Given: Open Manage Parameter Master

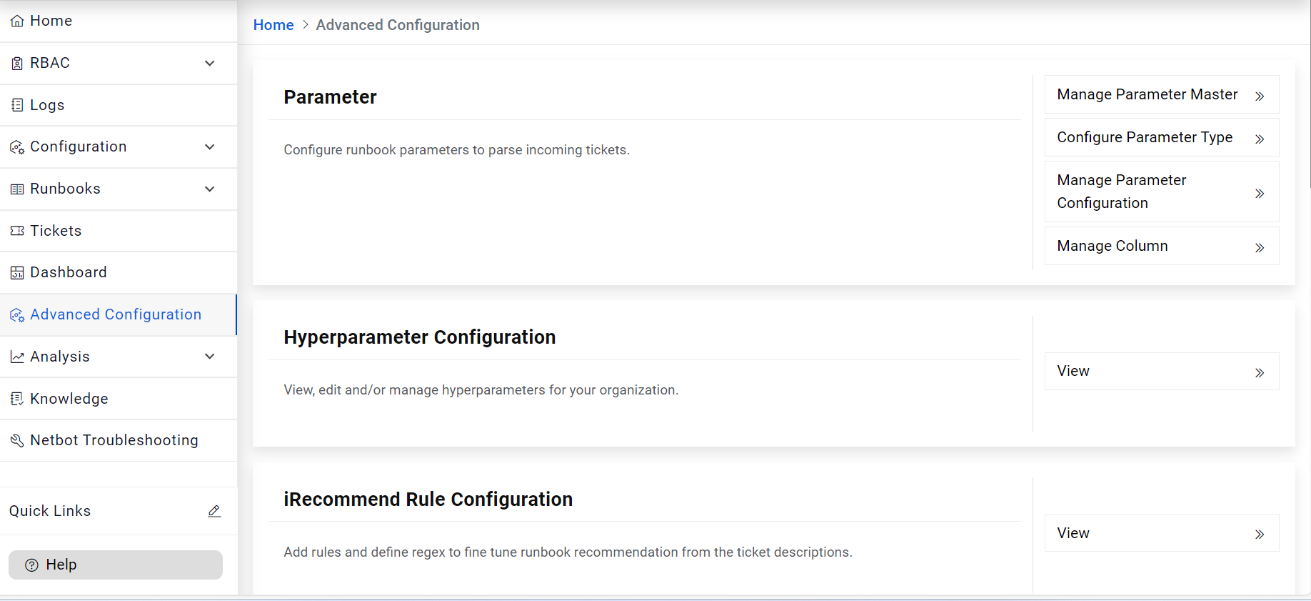Looking at the screenshot, I should point(1161,95).
